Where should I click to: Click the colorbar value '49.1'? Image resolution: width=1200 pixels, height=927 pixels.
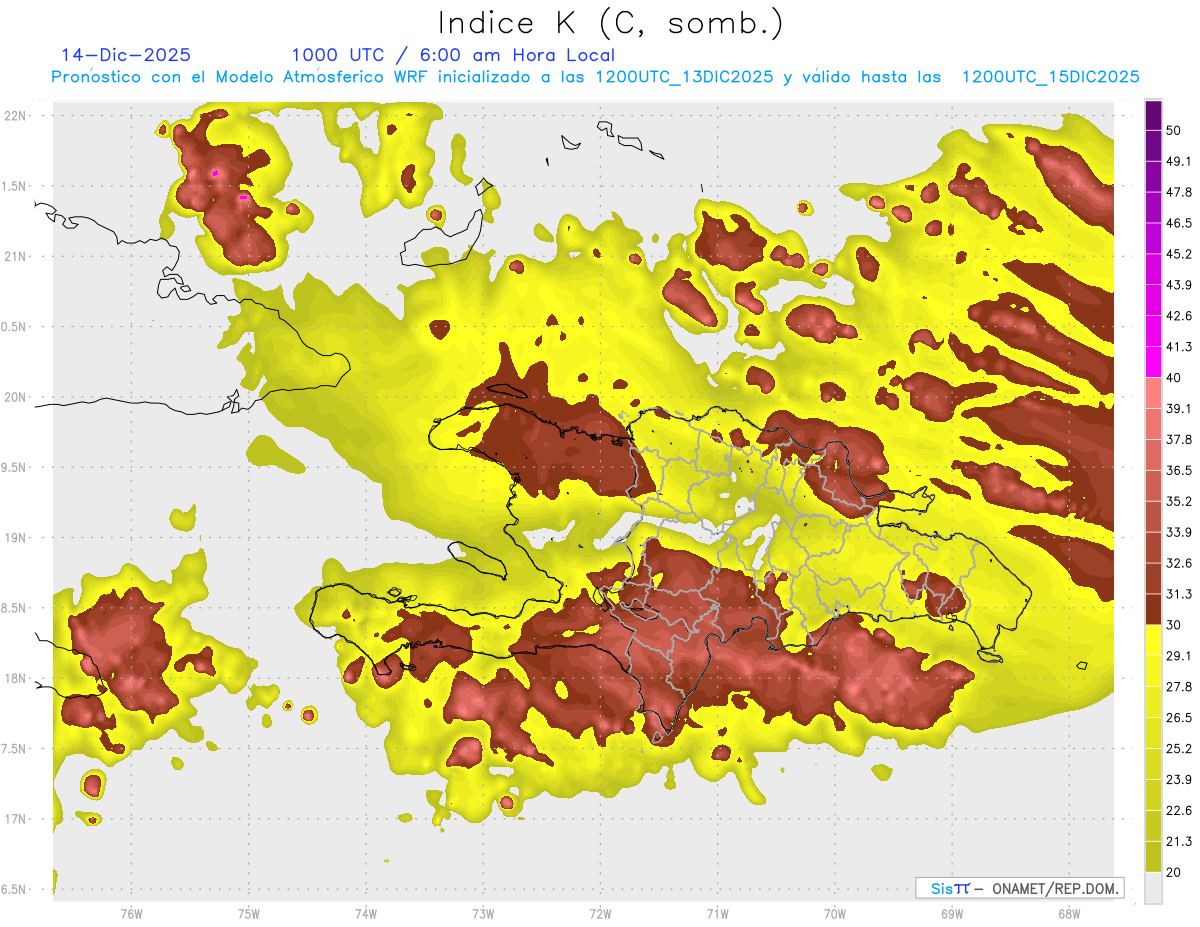click(1179, 161)
